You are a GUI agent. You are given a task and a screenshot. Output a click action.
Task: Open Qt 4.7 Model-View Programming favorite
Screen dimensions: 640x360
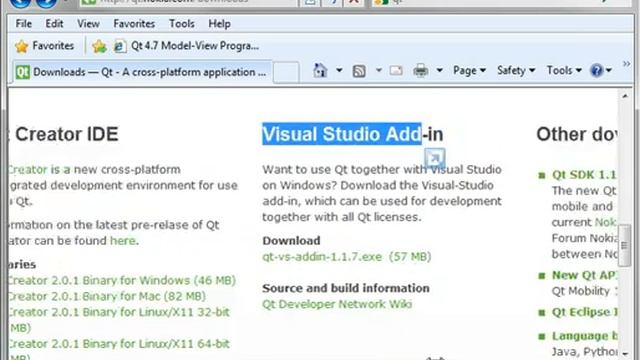point(187,46)
